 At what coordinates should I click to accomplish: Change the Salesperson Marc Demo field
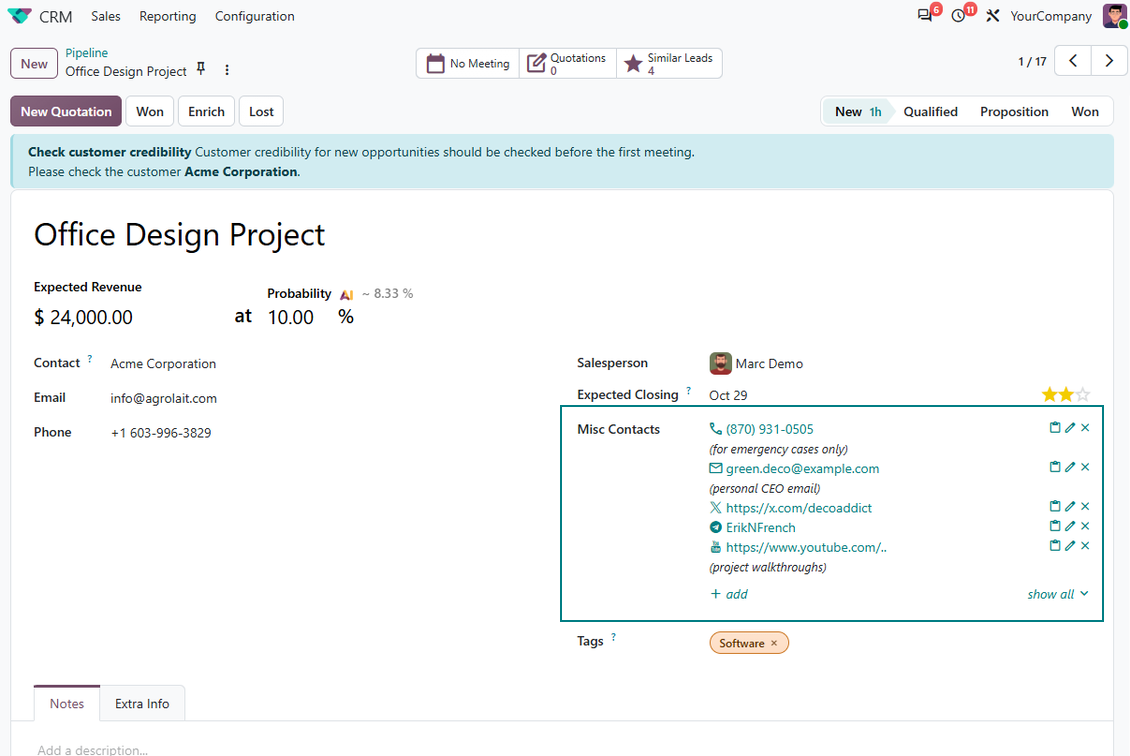tap(769, 364)
